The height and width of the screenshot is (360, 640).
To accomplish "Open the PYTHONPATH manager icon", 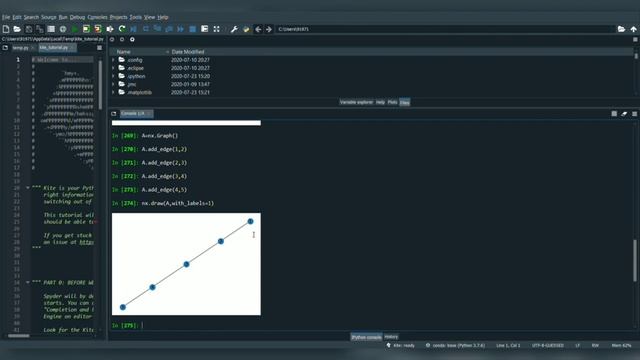I will [x=246, y=29].
